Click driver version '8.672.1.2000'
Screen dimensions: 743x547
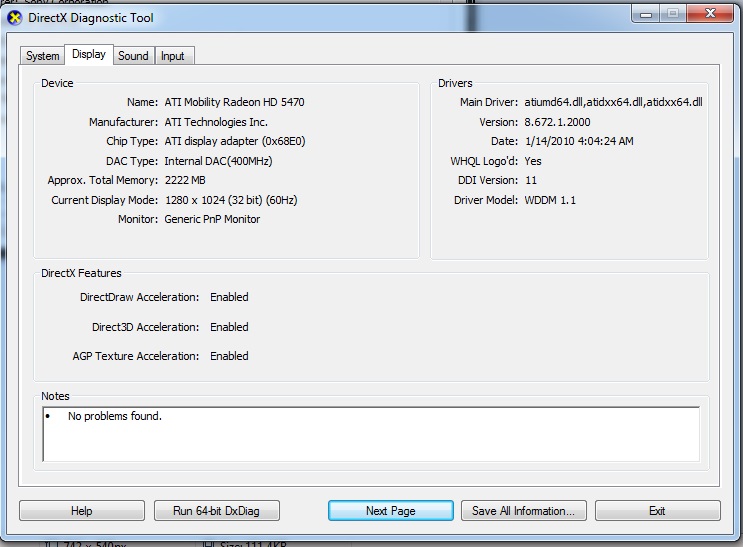coord(557,122)
